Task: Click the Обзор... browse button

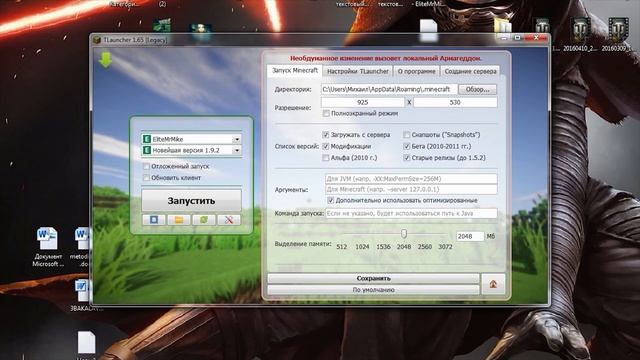Action: point(478,89)
